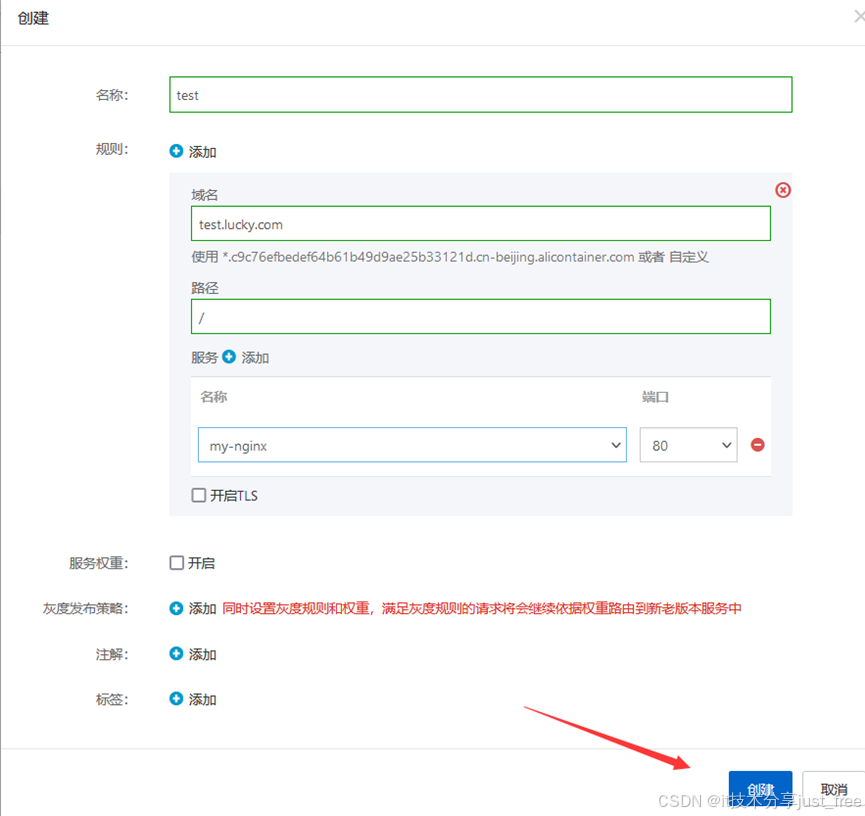The height and width of the screenshot is (816, 865).
Task: Remove the rule with the red X icon
Action: [783, 190]
